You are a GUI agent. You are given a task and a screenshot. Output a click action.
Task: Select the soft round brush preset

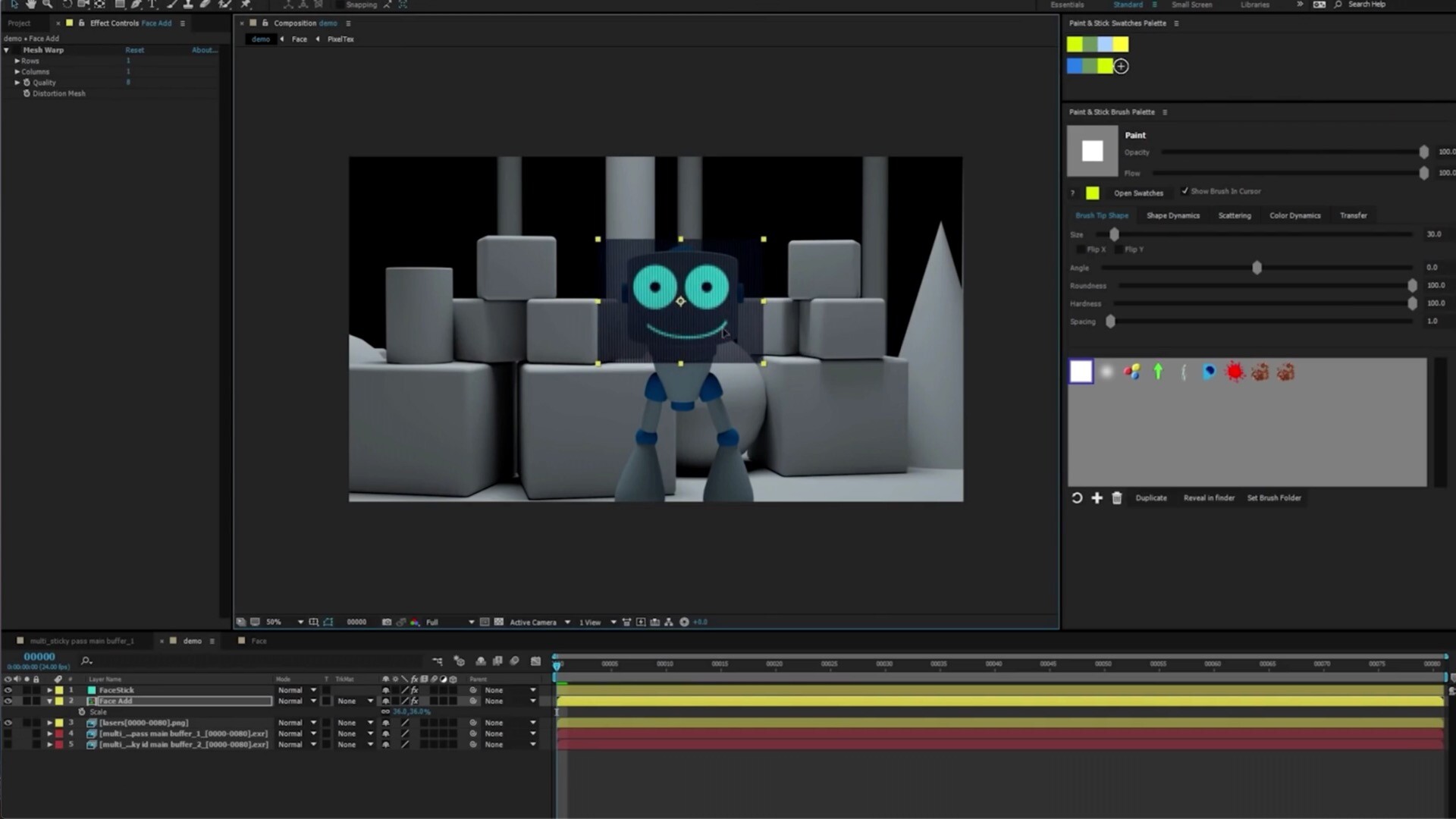[x=1106, y=372]
